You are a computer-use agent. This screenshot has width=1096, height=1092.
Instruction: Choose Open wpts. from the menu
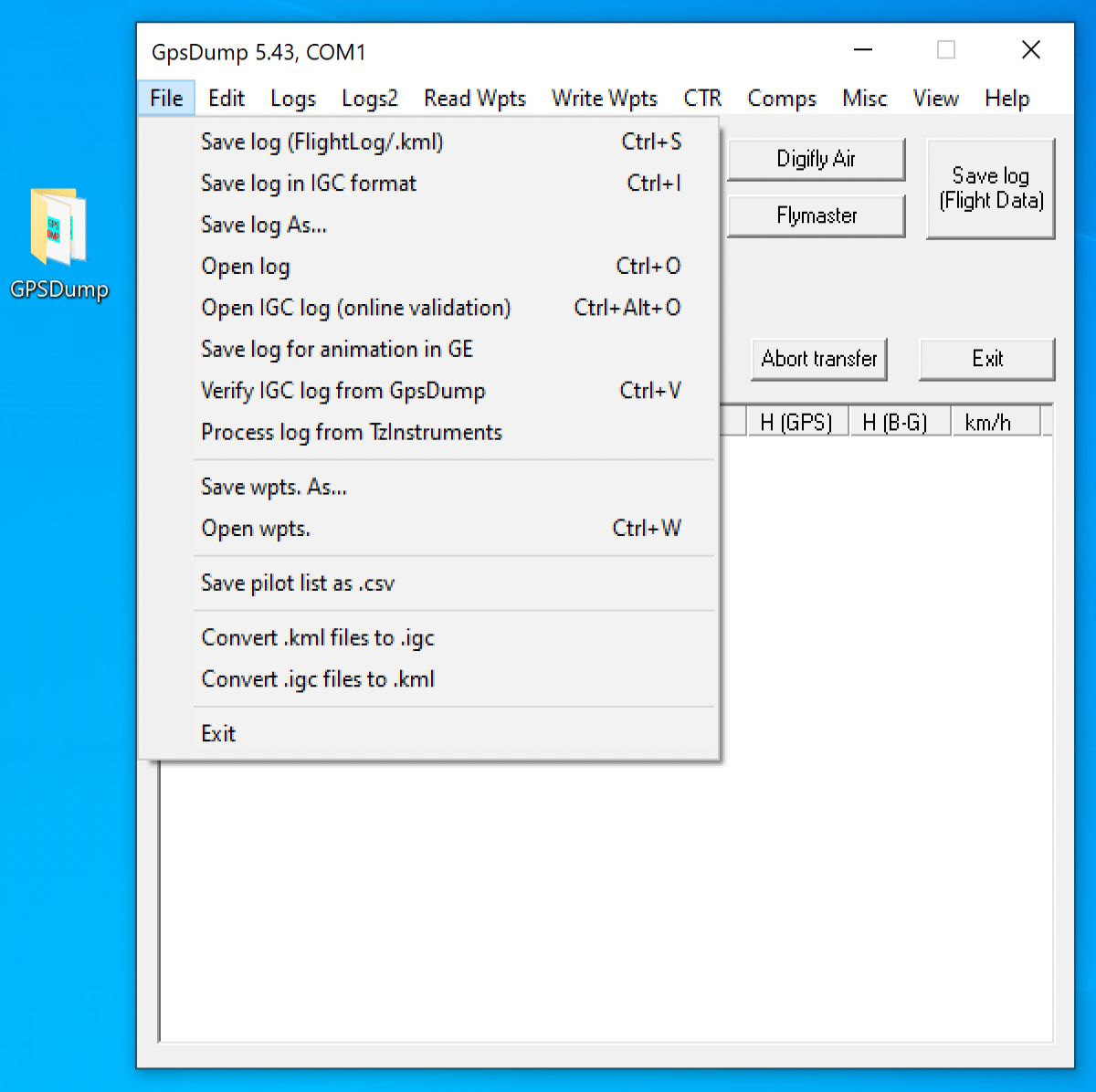(255, 529)
